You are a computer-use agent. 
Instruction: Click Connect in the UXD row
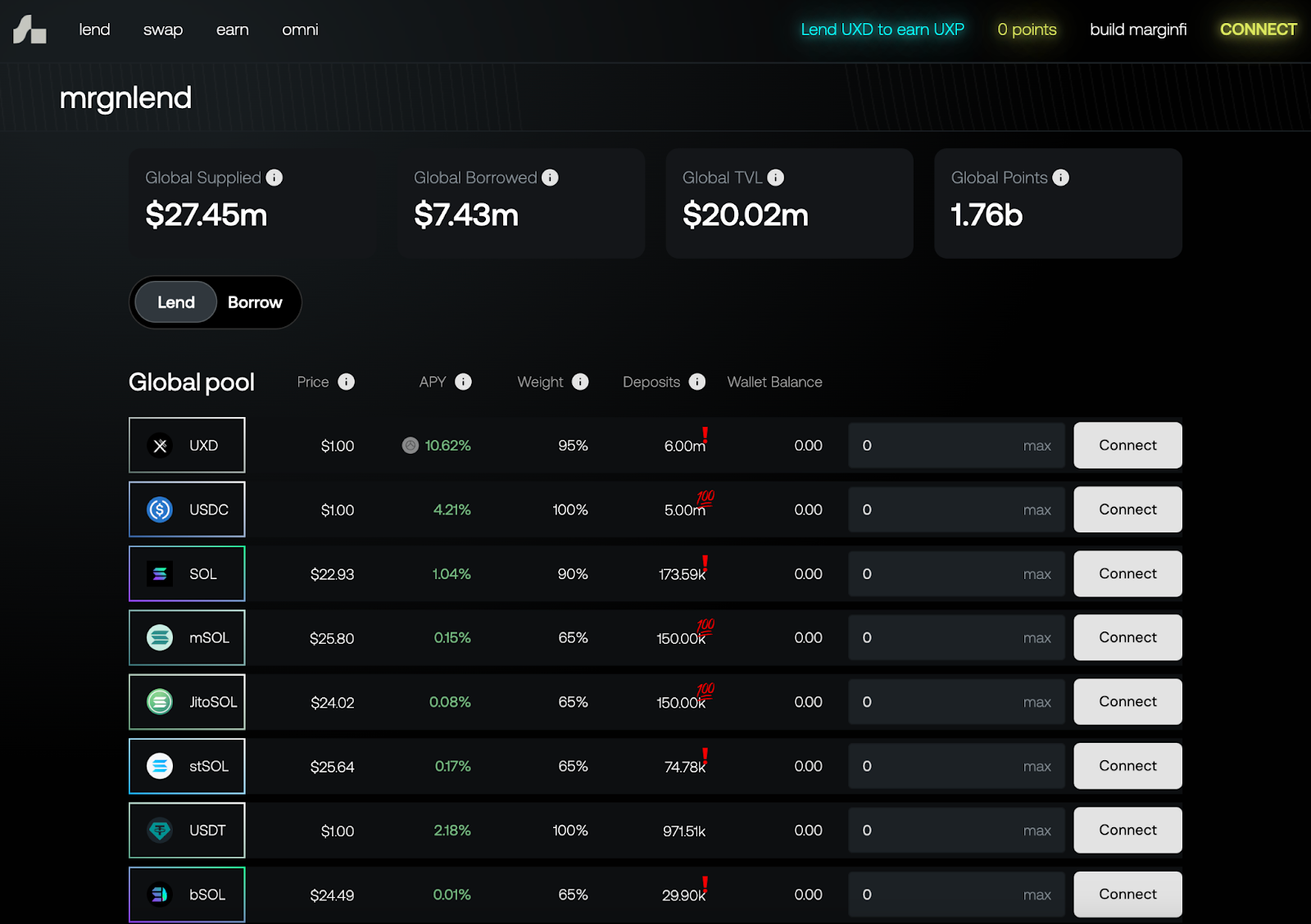(x=1127, y=446)
